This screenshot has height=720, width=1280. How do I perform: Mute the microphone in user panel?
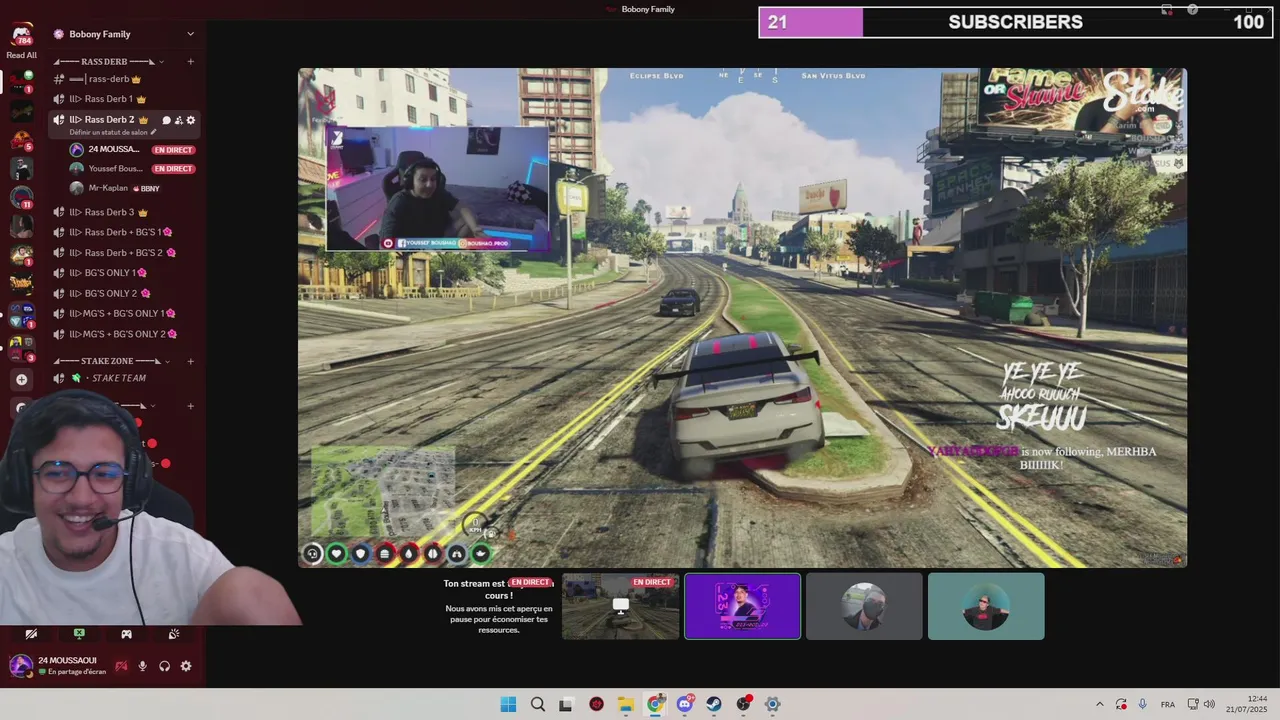click(x=142, y=666)
